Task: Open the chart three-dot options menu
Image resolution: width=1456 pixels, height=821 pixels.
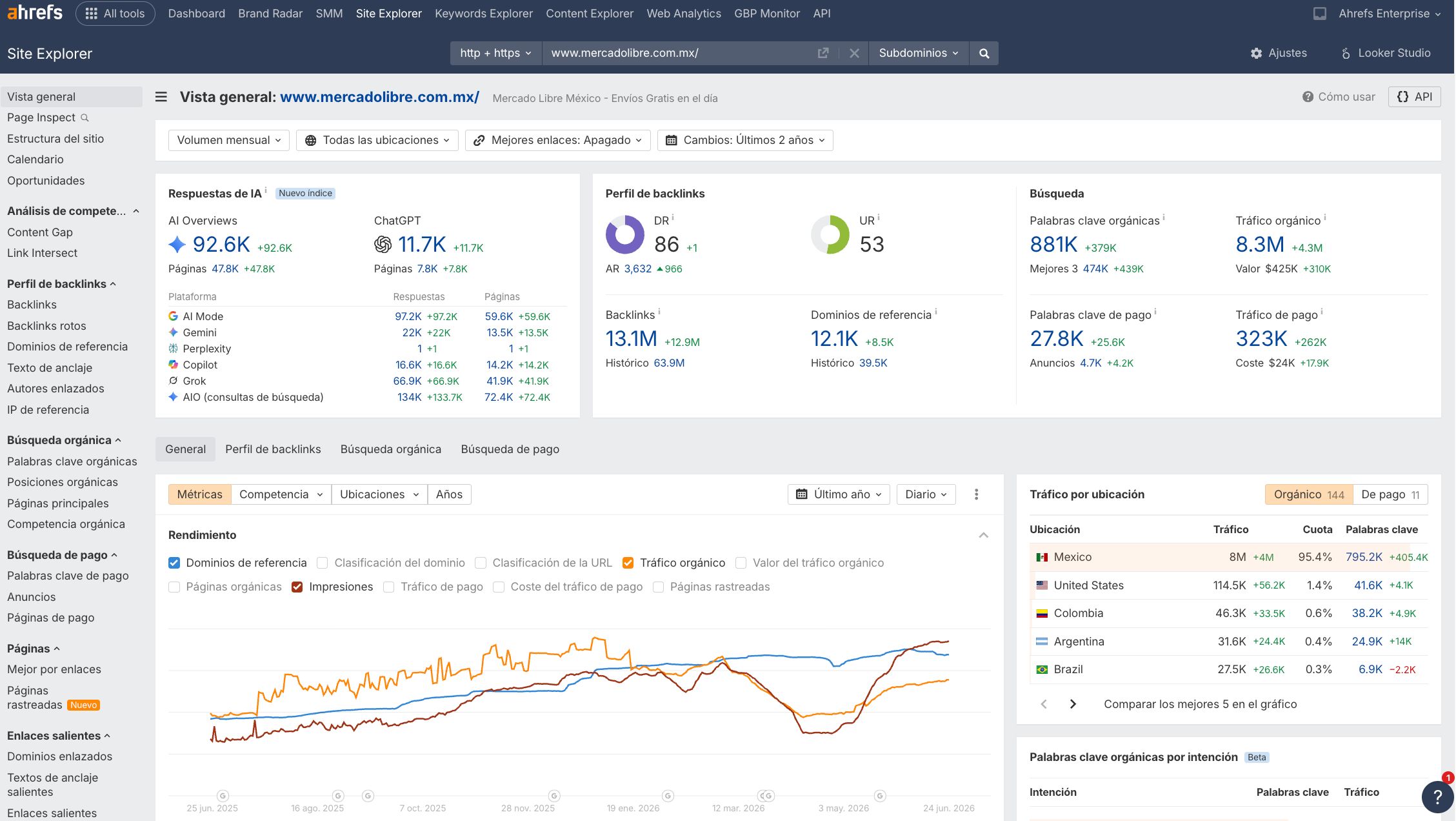Action: 976,494
